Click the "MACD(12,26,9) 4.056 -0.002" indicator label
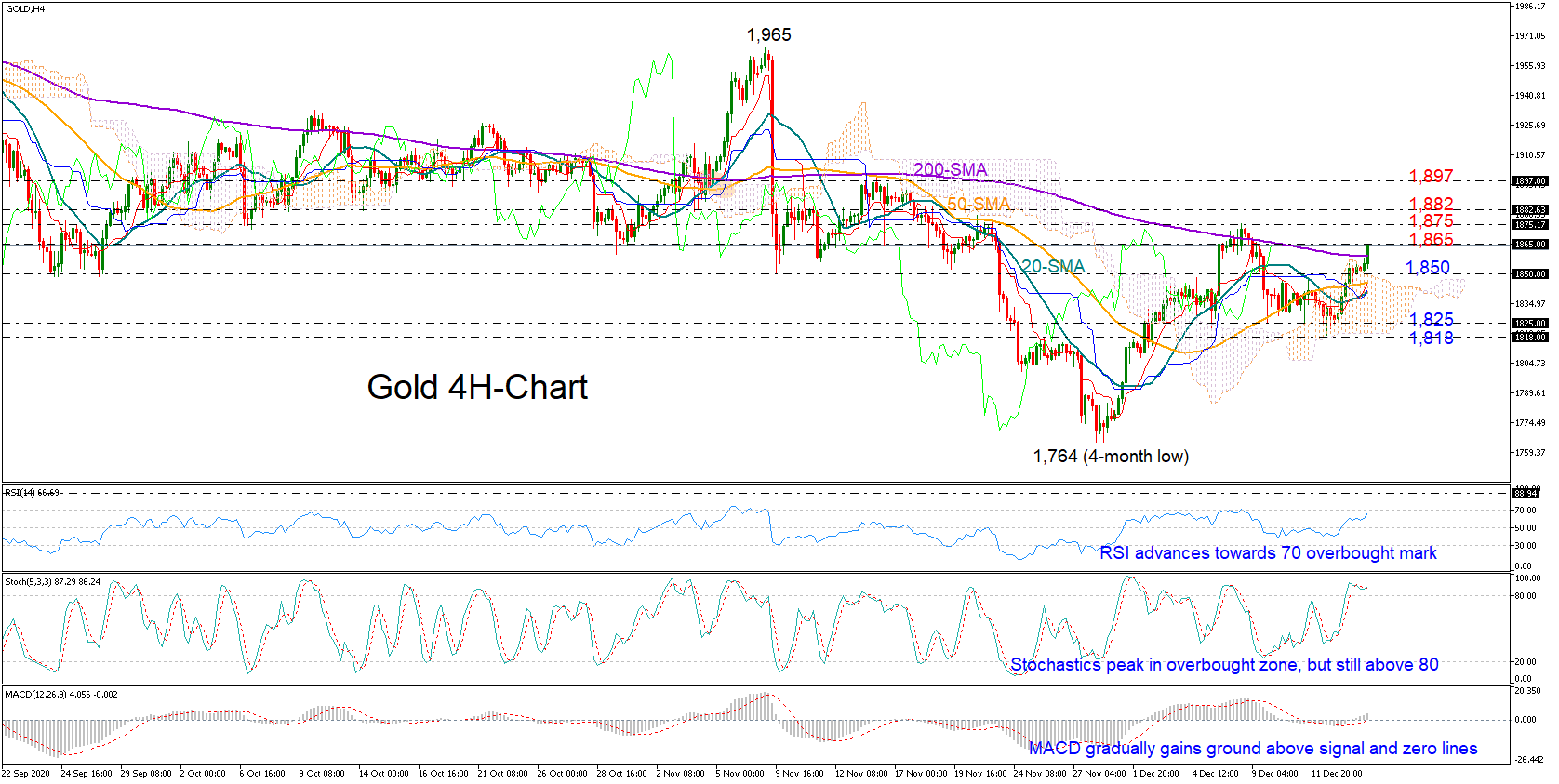The width and height of the screenshot is (1559, 784). [61, 695]
